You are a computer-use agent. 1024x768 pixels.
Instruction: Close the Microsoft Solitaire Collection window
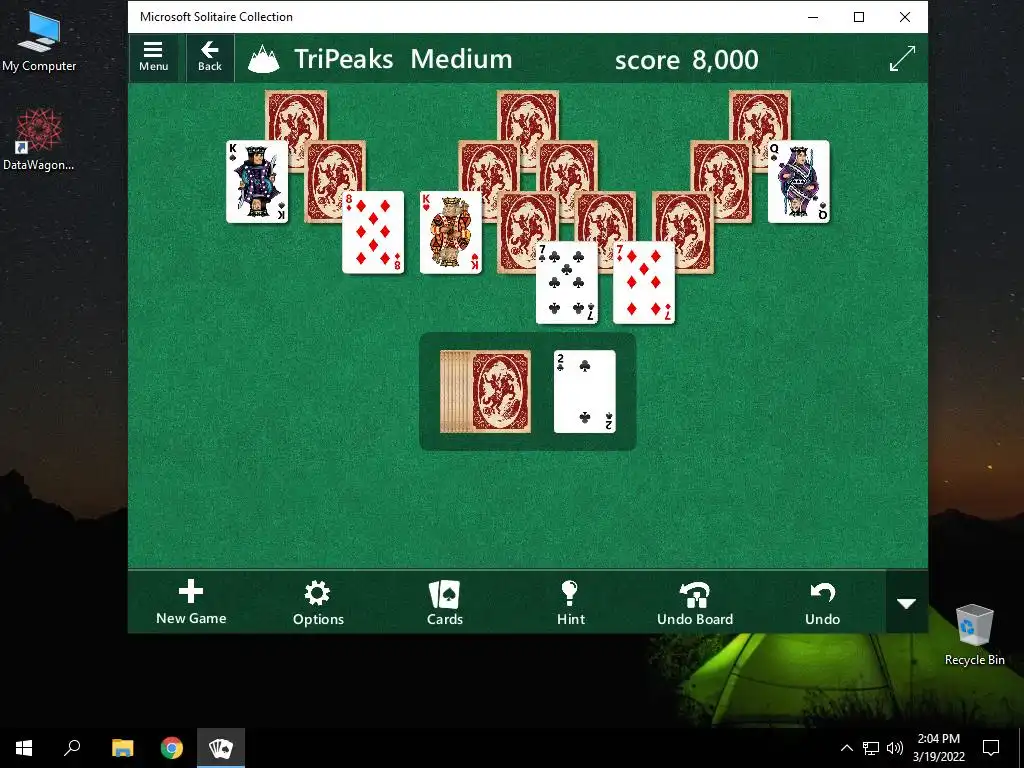(904, 17)
